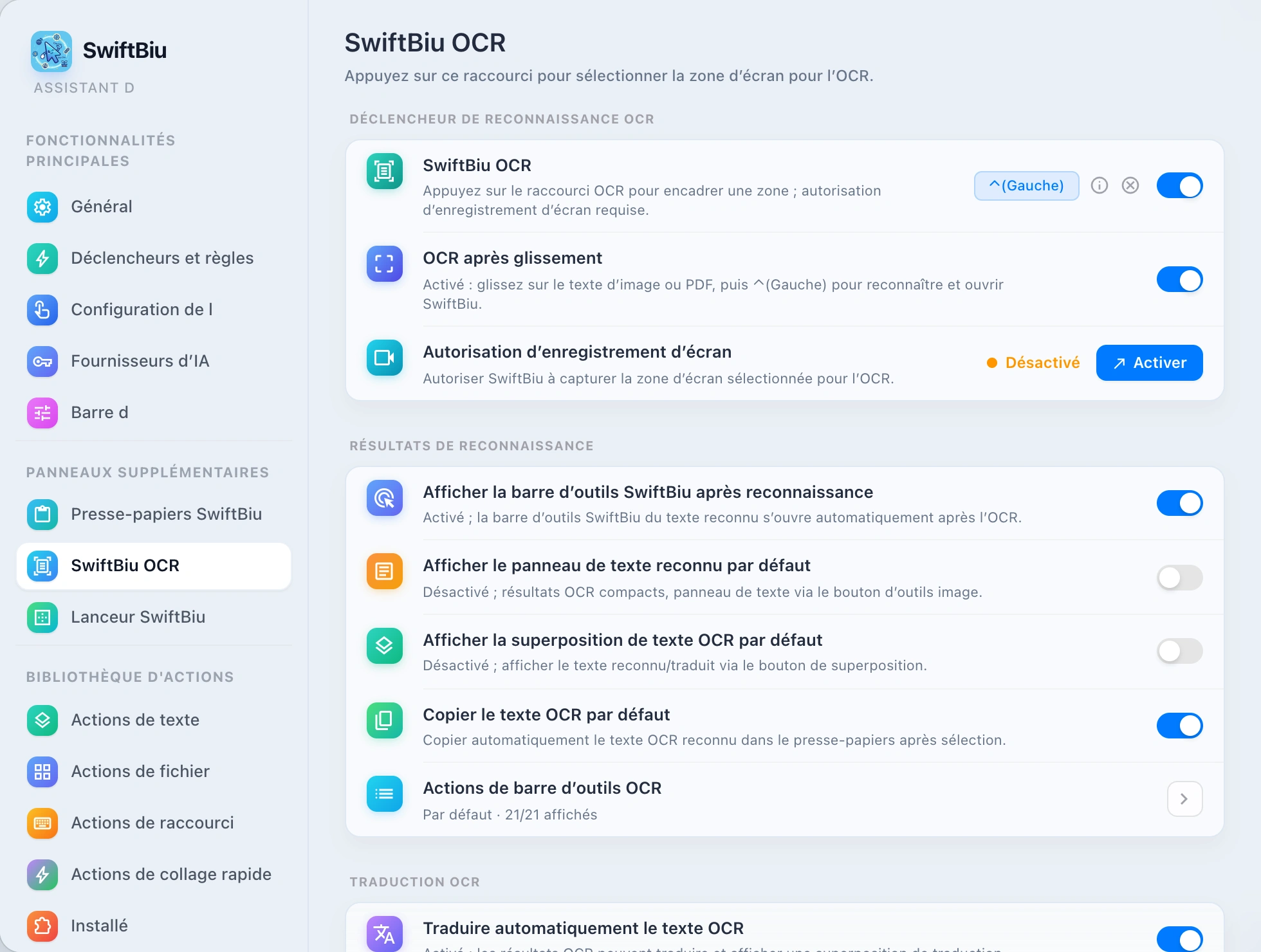Toggle Traduire automatiquement le texte OCR switch
1261x952 pixels.
click(1180, 939)
